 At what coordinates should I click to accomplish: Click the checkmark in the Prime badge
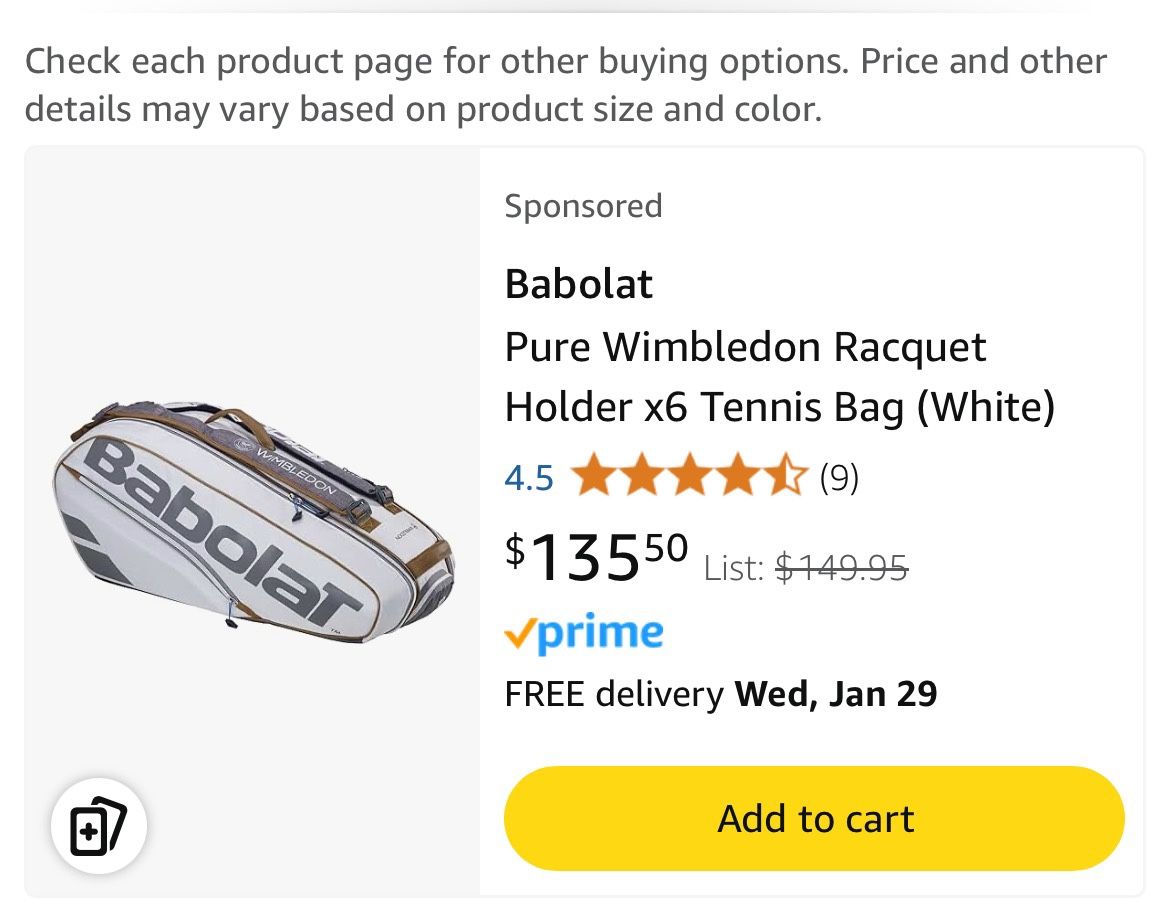click(x=519, y=632)
